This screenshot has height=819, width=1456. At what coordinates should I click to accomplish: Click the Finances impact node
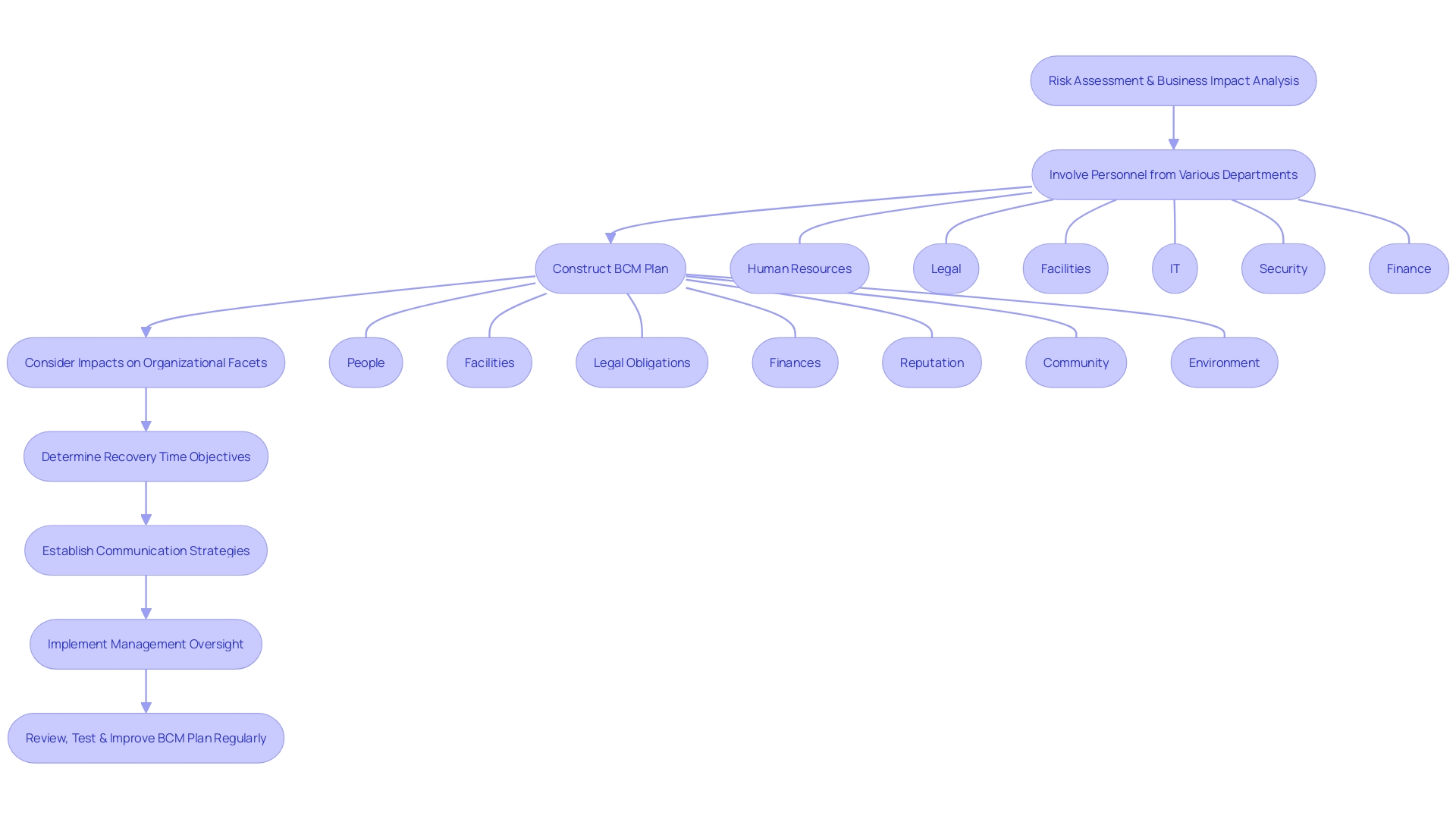[x=795, y=362]
